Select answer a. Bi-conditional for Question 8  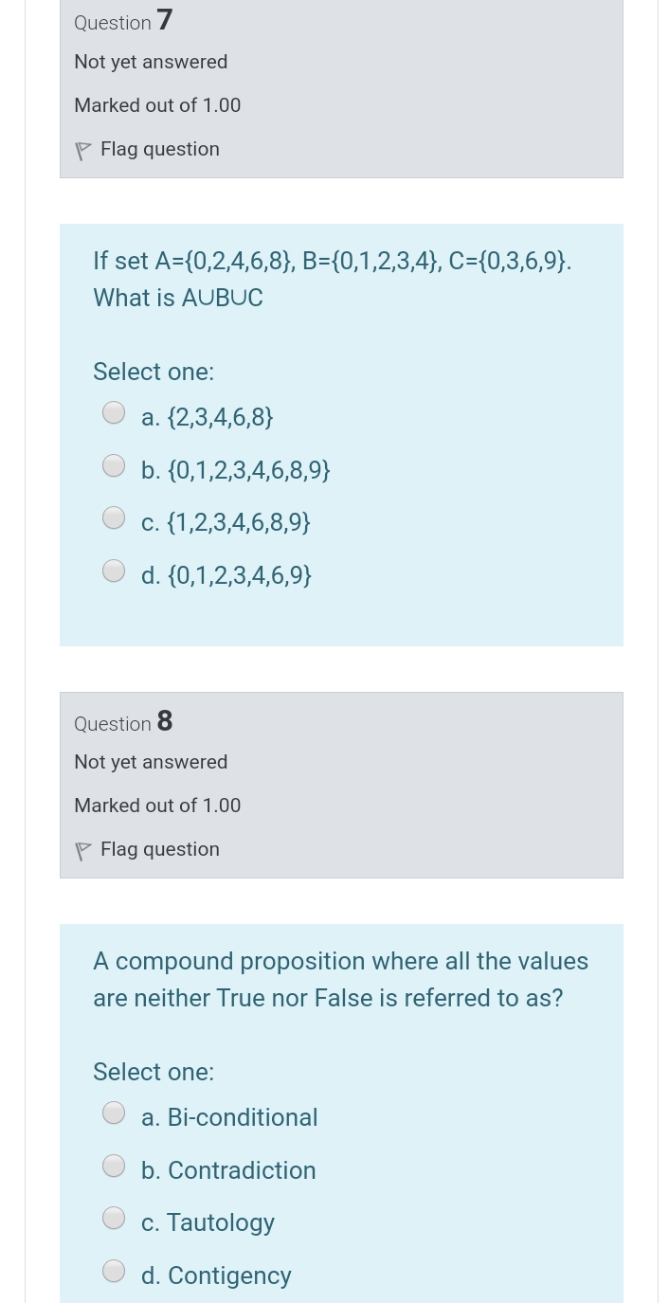coord(114,1110)
